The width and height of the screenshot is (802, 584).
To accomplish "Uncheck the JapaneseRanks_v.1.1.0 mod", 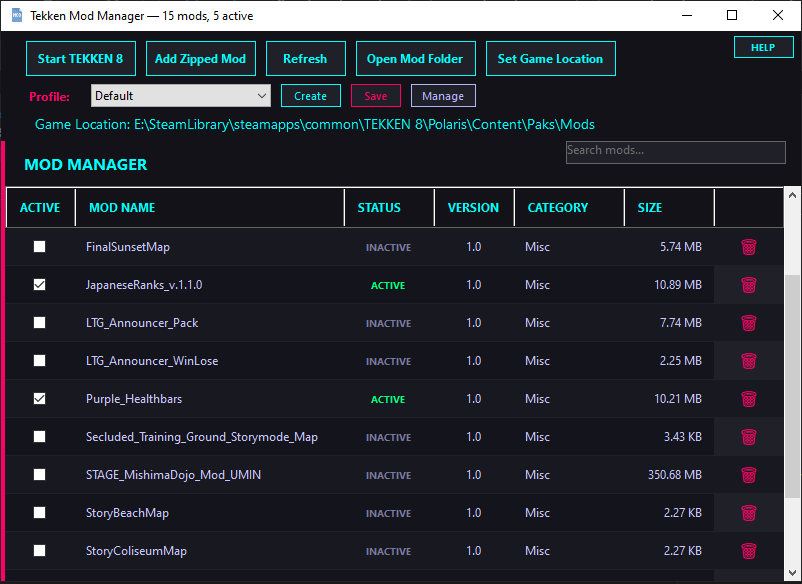I will [x=39, y=284].
